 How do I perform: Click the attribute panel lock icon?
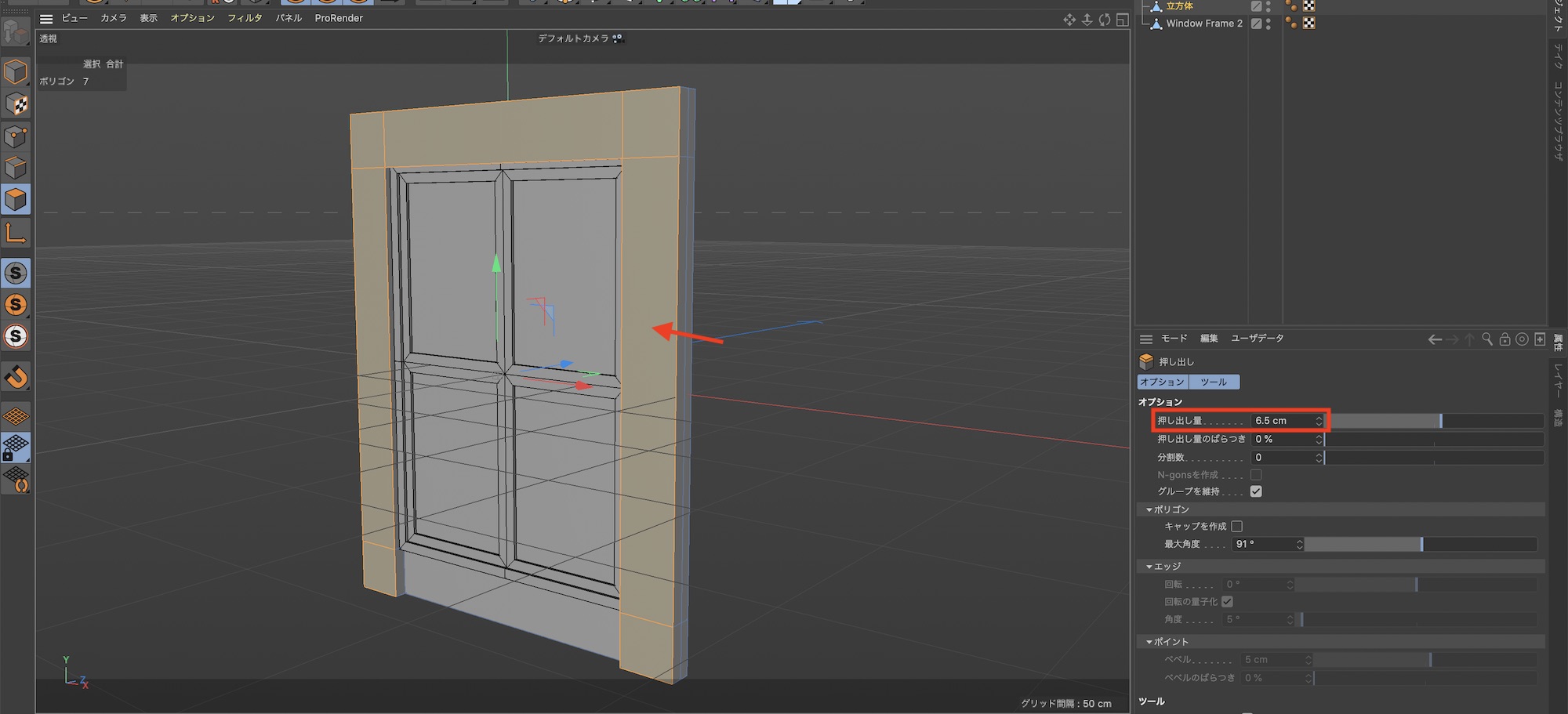point(1504,339)
